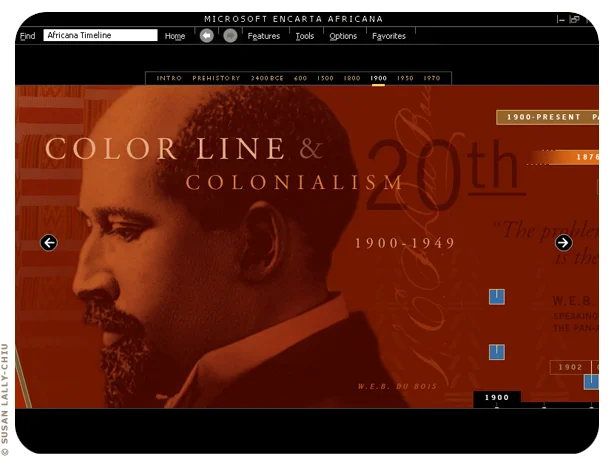Select the highlighted 1900 era tab

[x=378, y=78]
